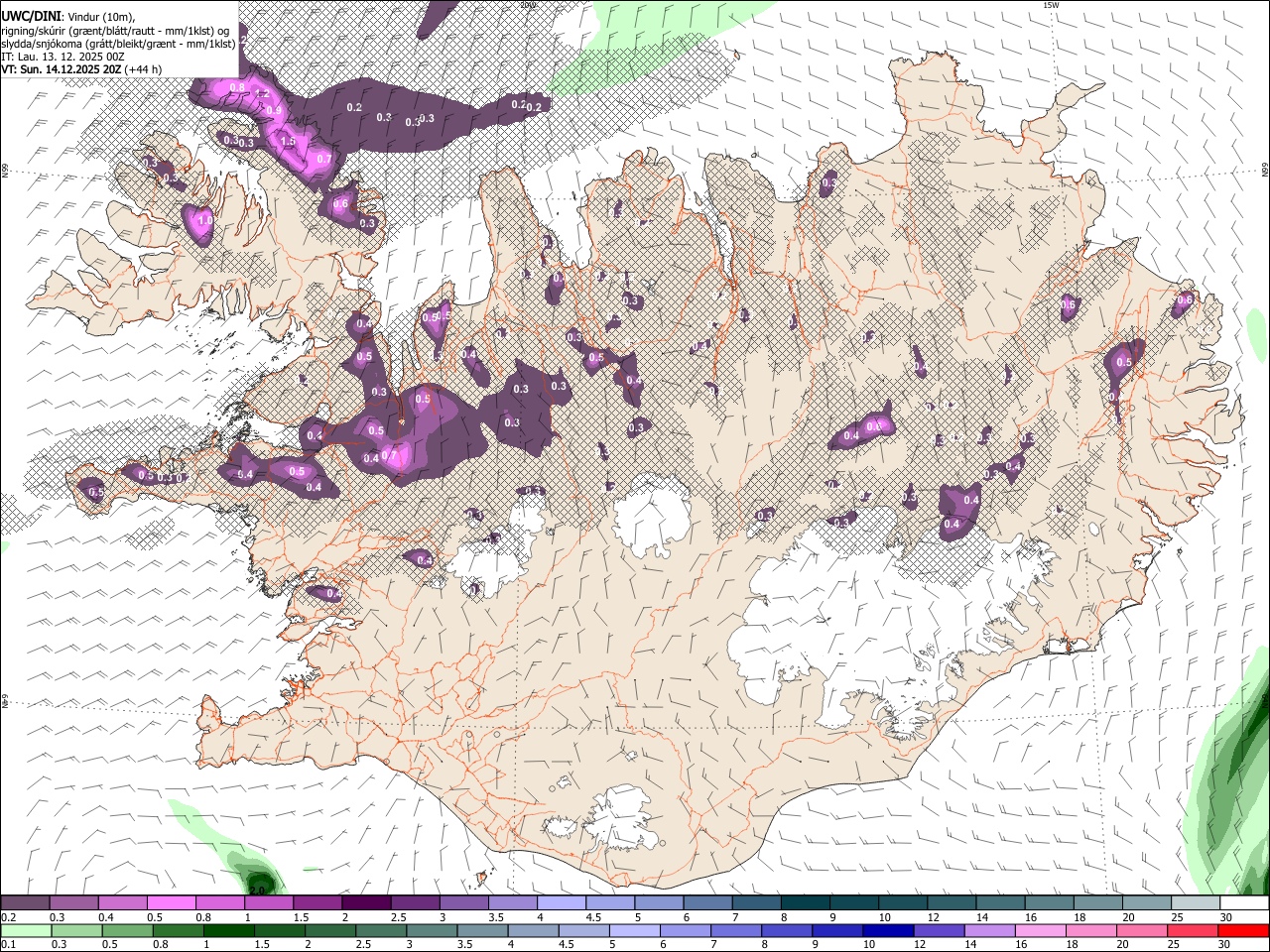
Task: Click the darkest purple swatch in snow scale
Action: (365, 902)
